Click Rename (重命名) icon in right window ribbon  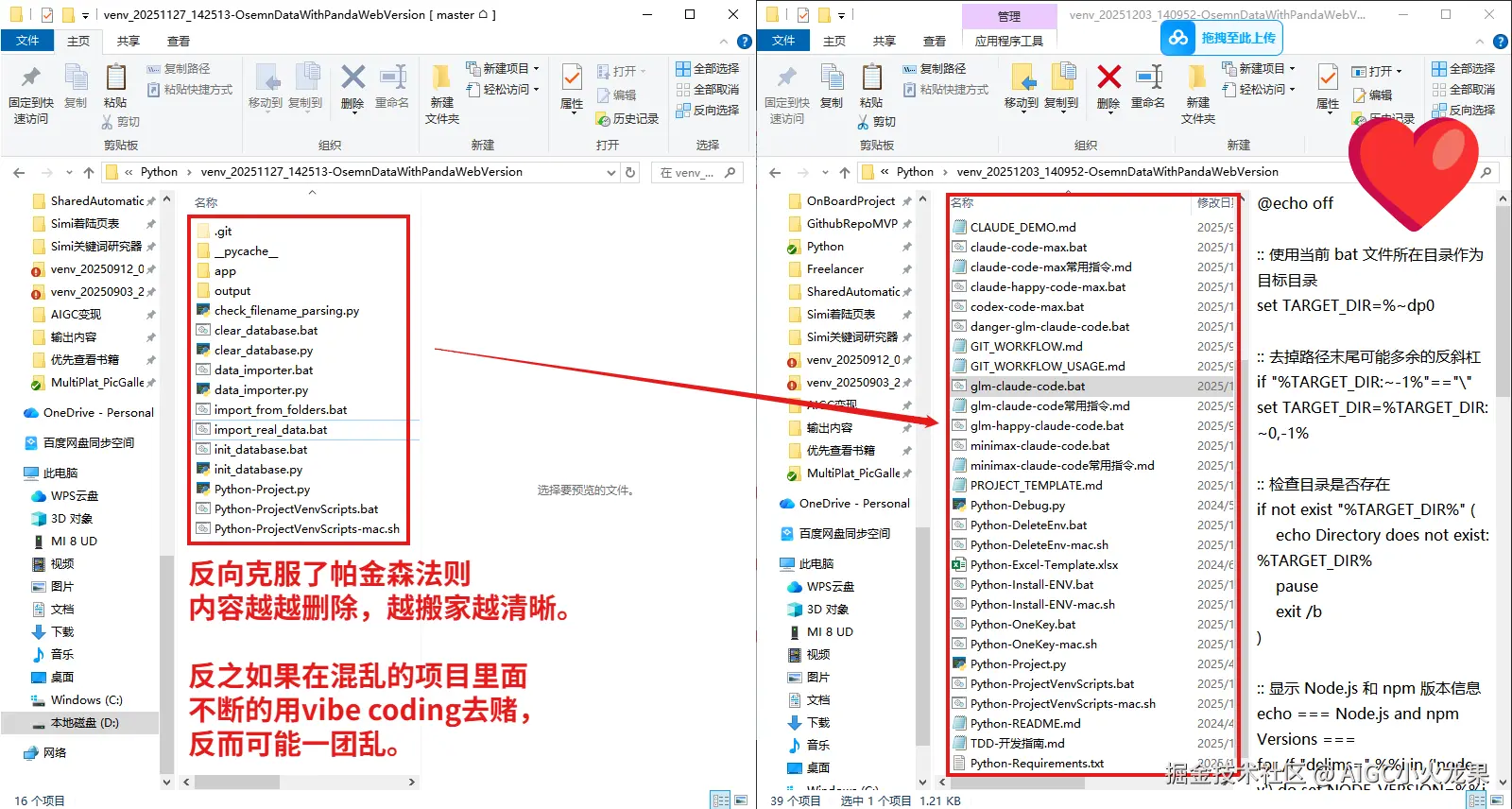1148,87
